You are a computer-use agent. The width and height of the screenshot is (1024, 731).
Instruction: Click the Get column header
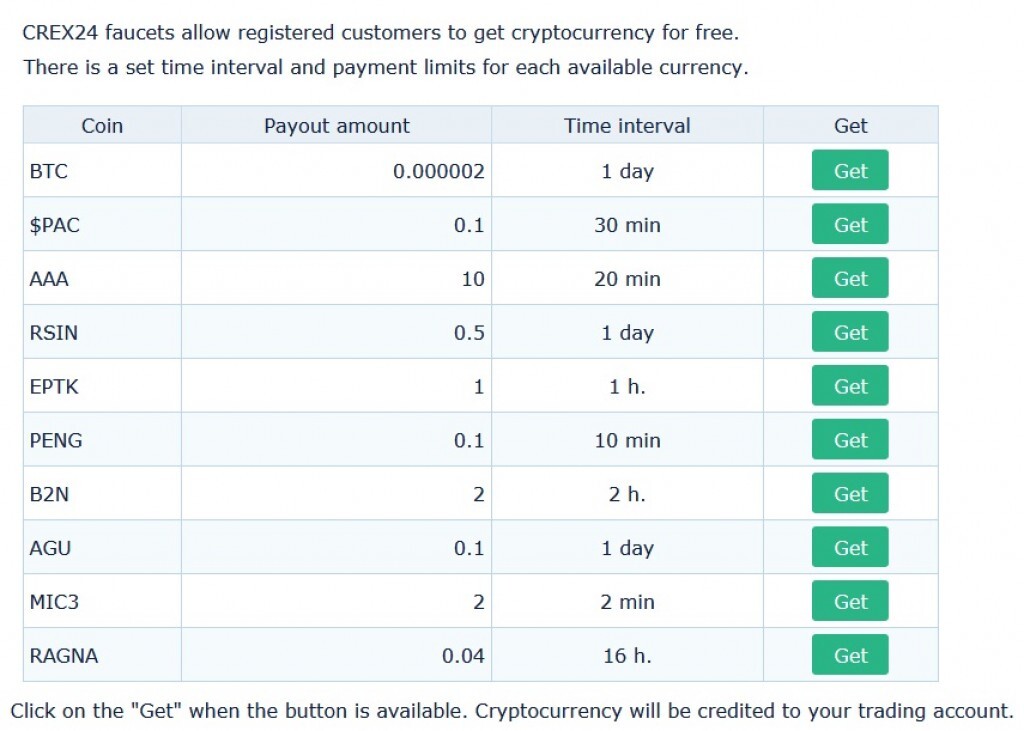click(850, 126)
